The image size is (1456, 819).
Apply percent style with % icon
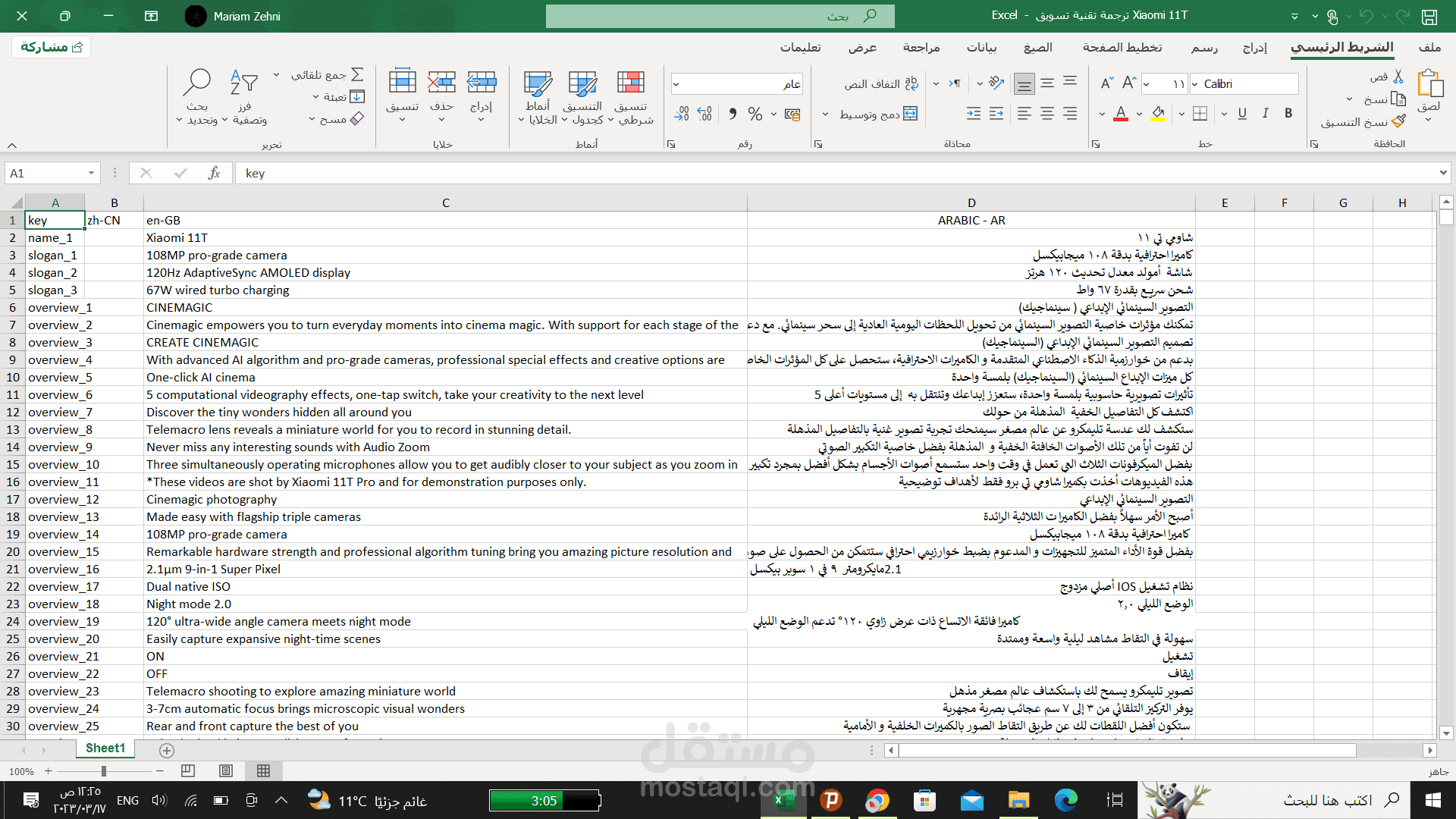[x=755, y=114]
